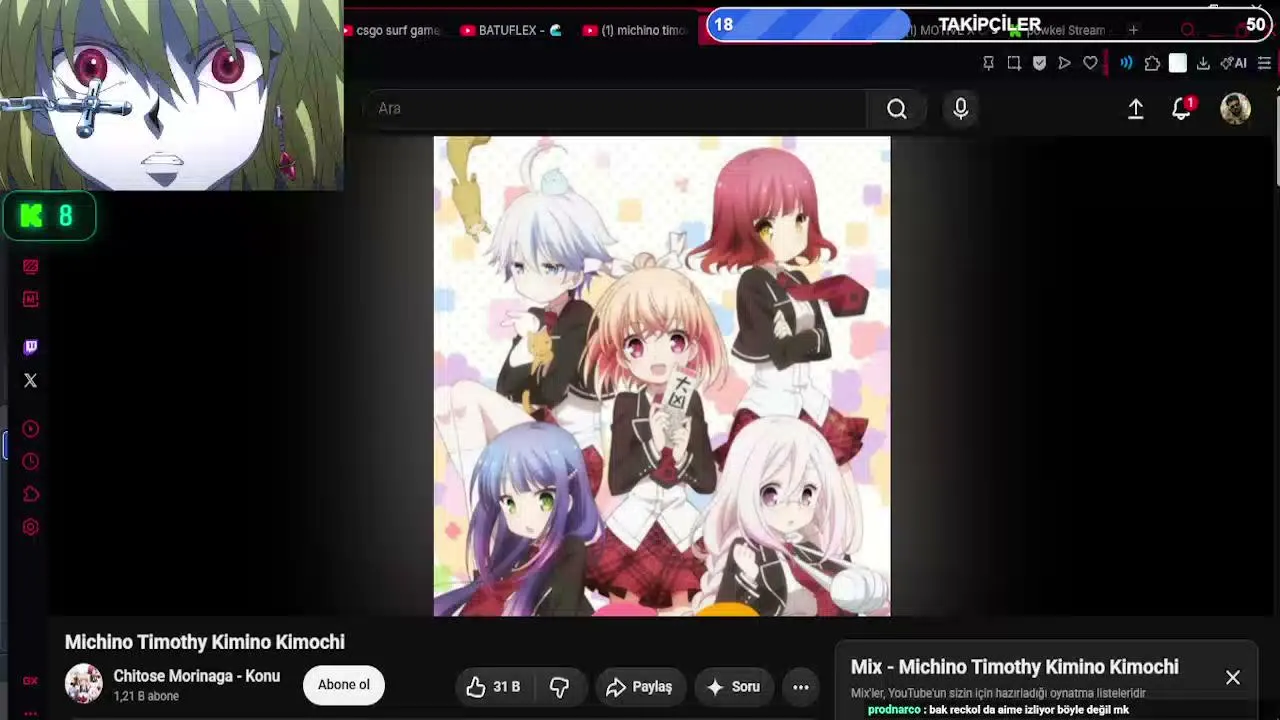Open the Chitose Morinaga channel avatar

point(84,684)
